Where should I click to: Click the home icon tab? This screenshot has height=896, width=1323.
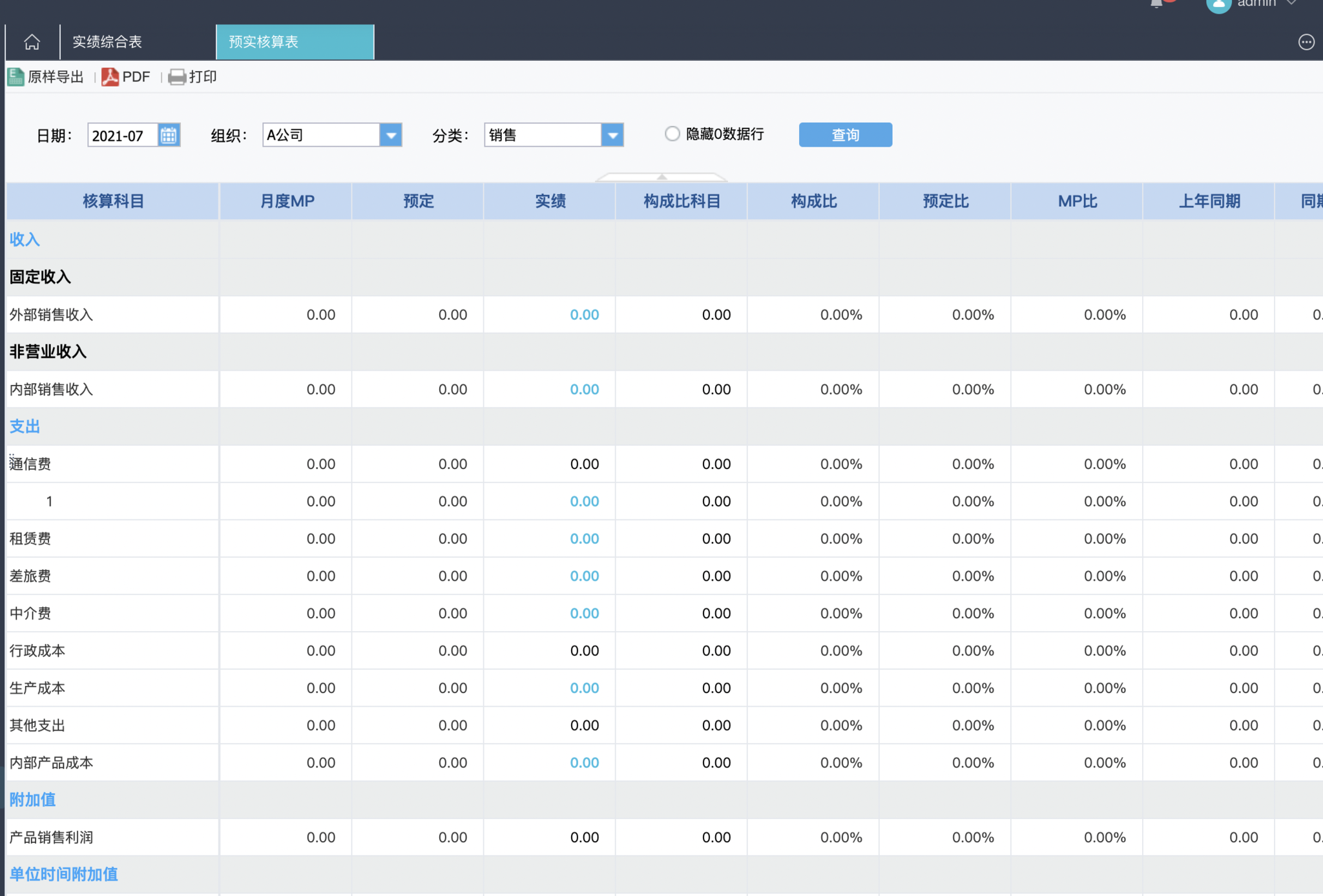coord(32,43)
